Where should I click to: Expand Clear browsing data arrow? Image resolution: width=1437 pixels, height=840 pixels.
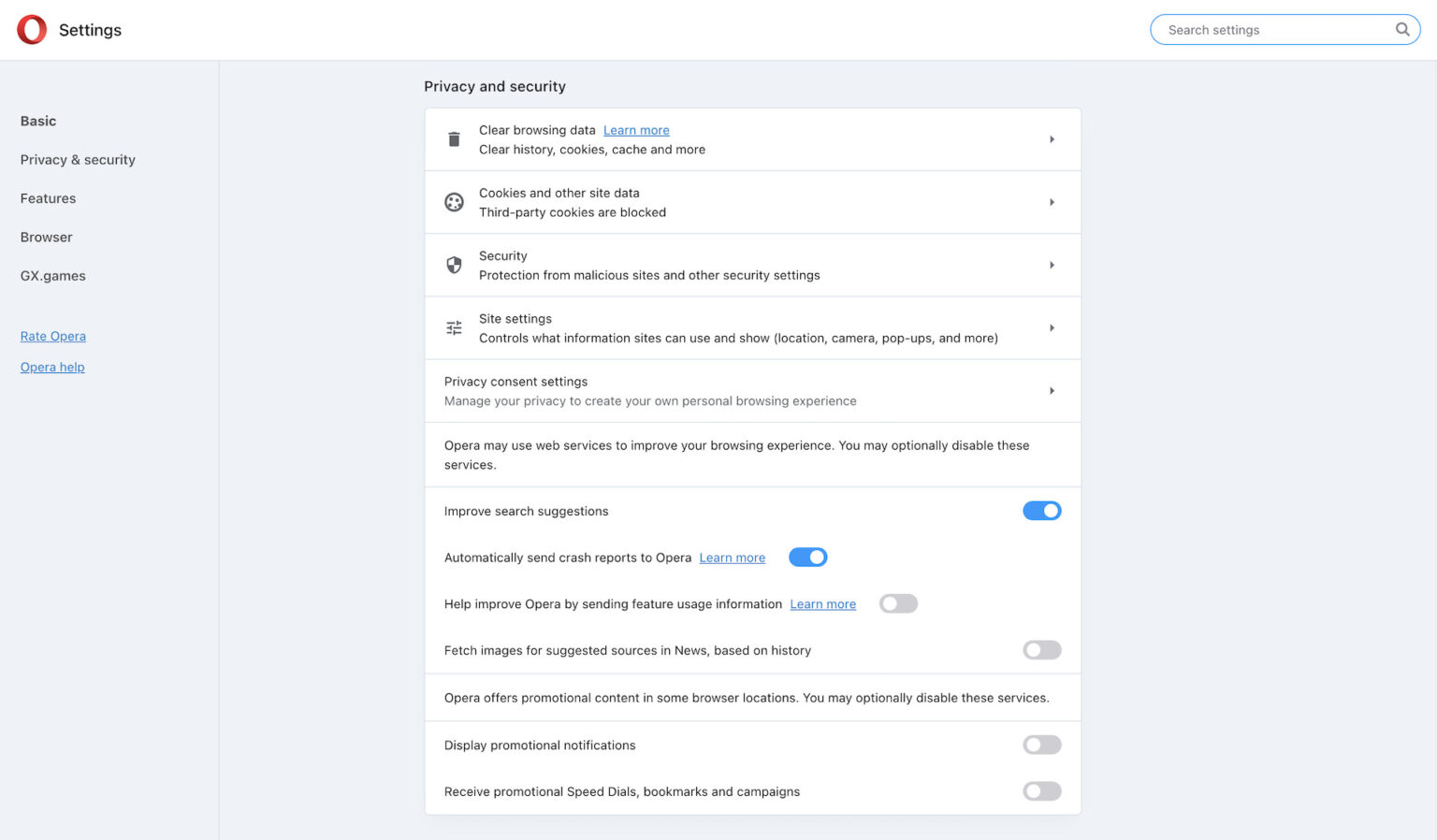tap(1052, 139)
